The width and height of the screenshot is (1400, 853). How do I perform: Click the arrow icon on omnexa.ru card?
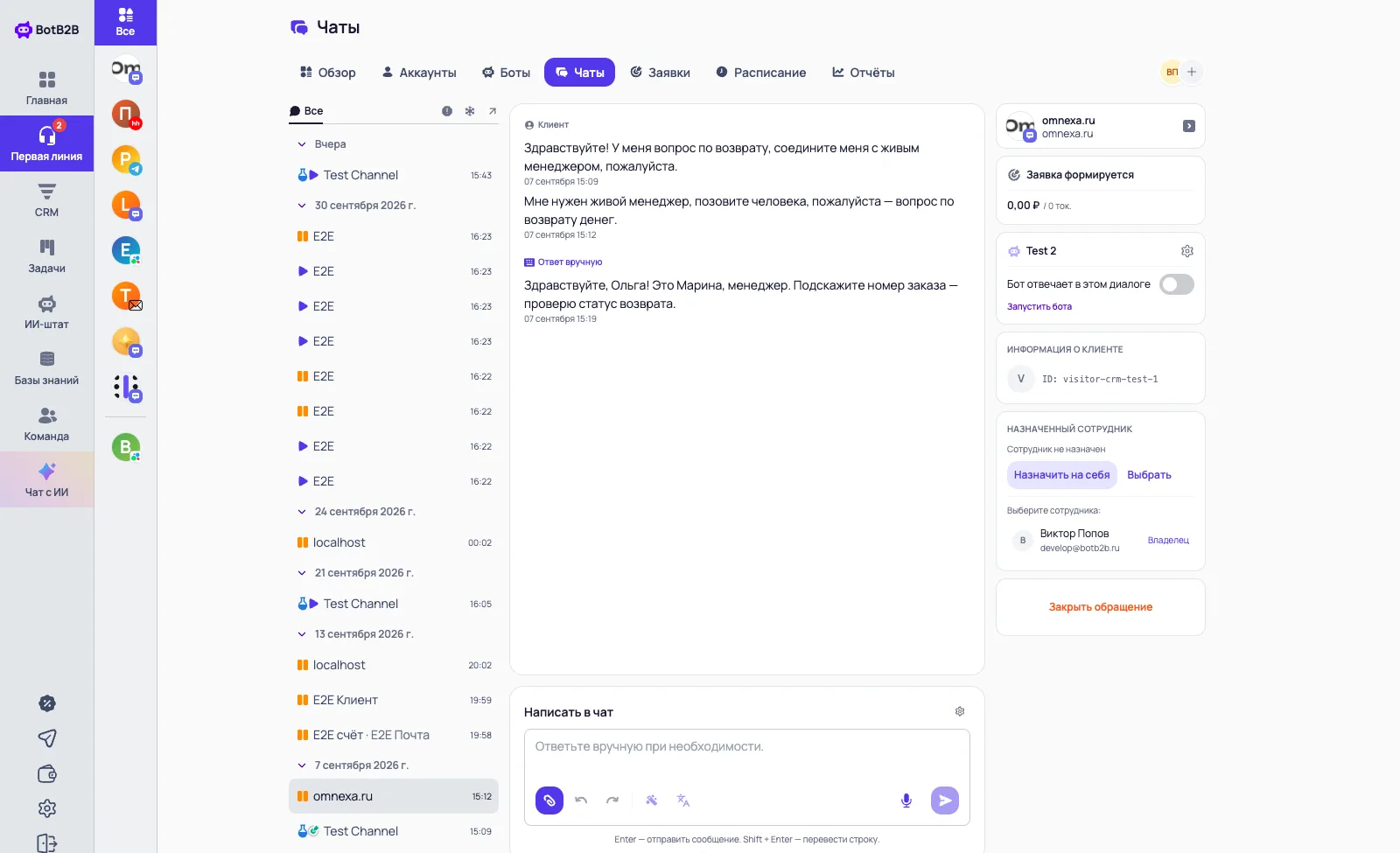tap(1189, 126)
